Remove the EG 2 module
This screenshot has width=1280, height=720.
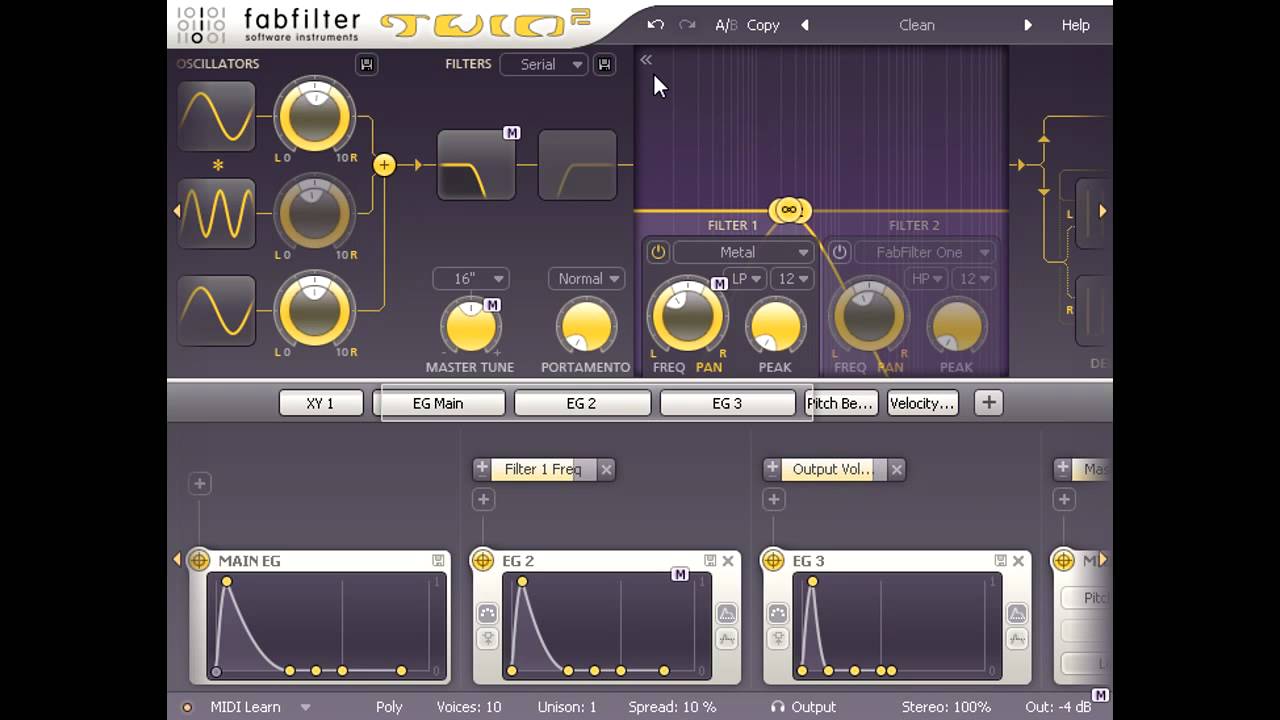pyautogui.click(x=728, y=561)
